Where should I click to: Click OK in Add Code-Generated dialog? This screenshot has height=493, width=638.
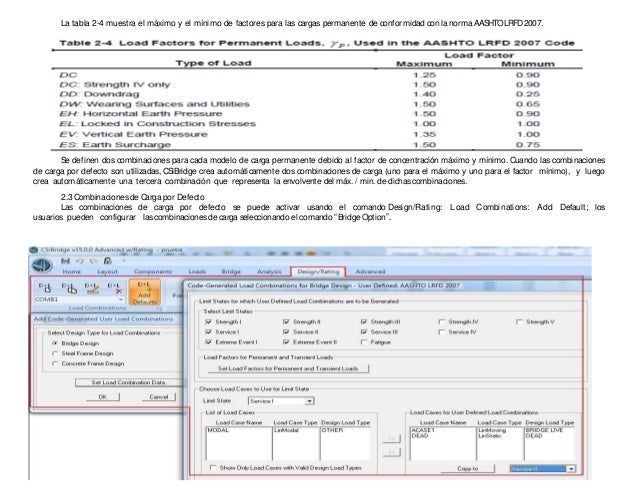[103, 397]
